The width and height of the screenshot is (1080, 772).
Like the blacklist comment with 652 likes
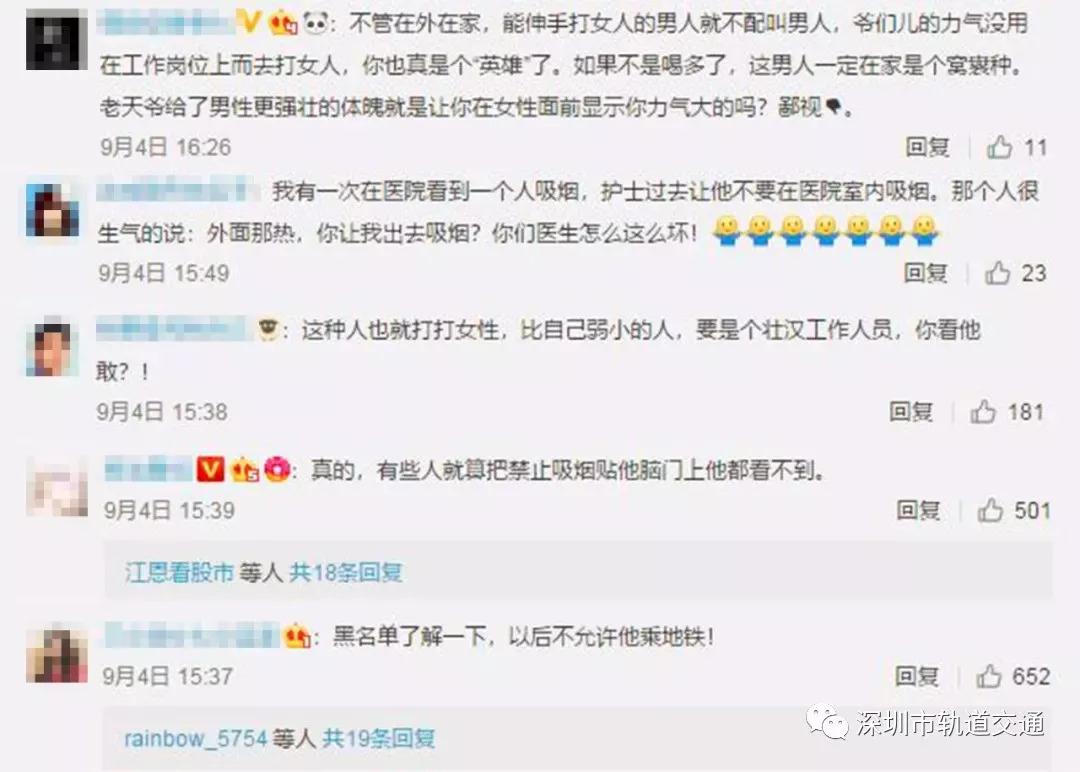click(988, 676)
